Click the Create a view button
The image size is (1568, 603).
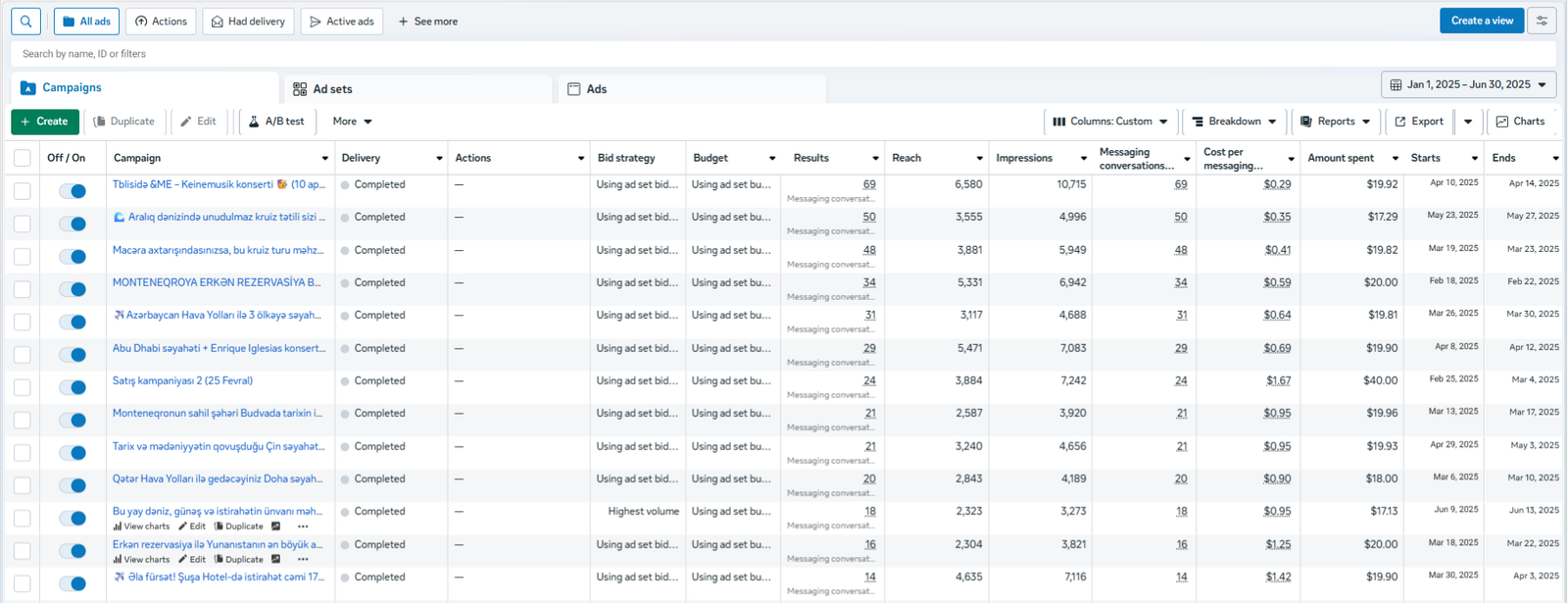(1481, 21)
